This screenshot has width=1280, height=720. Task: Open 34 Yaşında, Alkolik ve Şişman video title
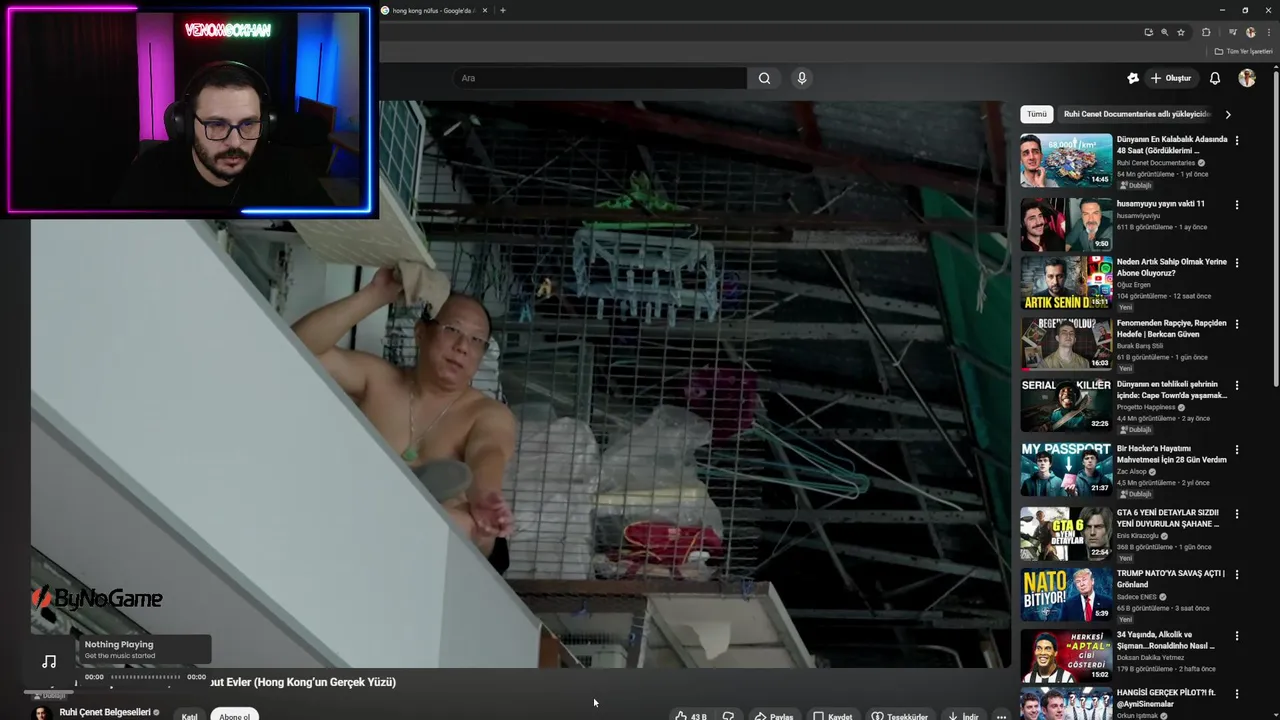coord(1166,640)
